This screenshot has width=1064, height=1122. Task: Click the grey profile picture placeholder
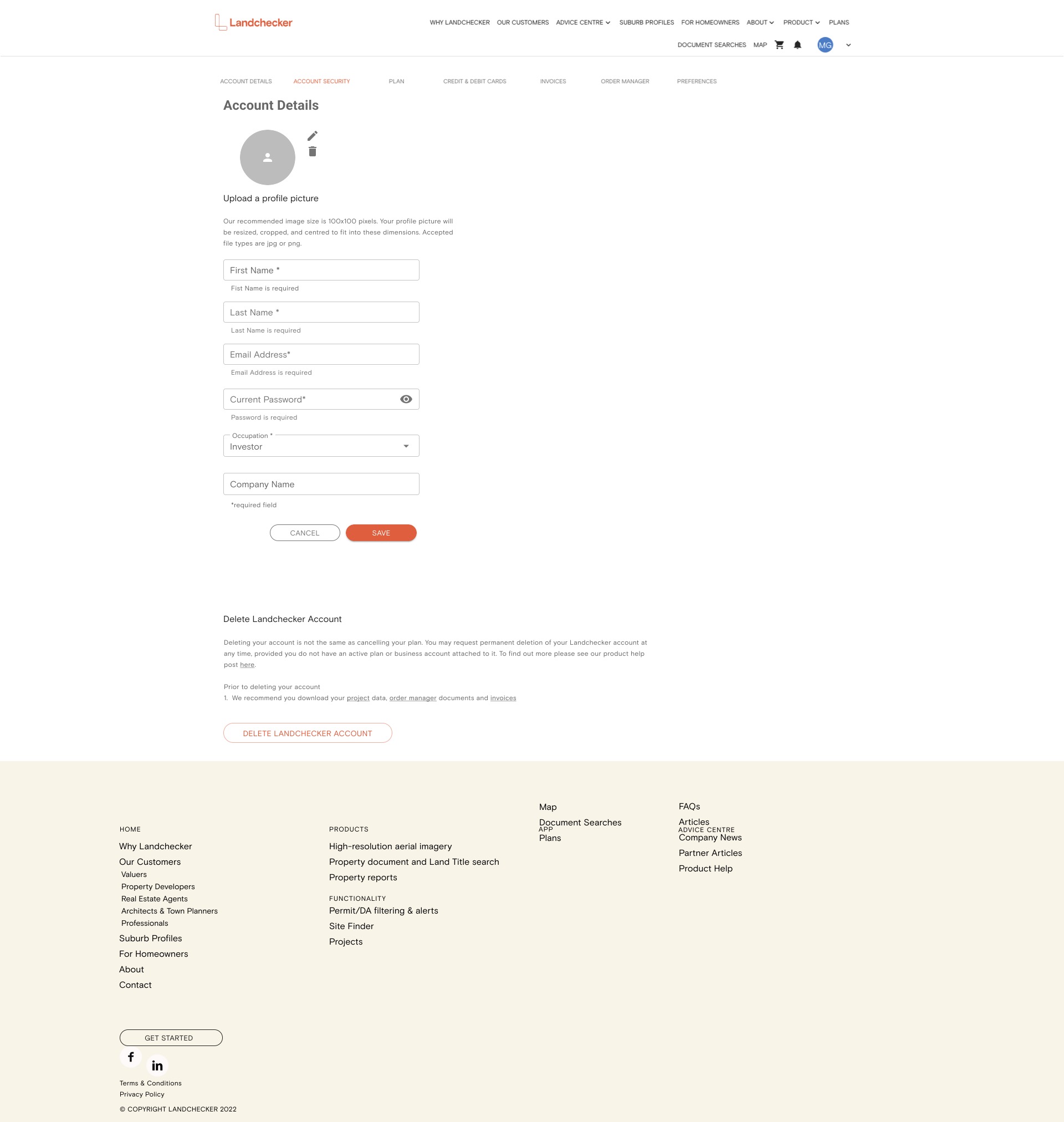tap(268, 157)
